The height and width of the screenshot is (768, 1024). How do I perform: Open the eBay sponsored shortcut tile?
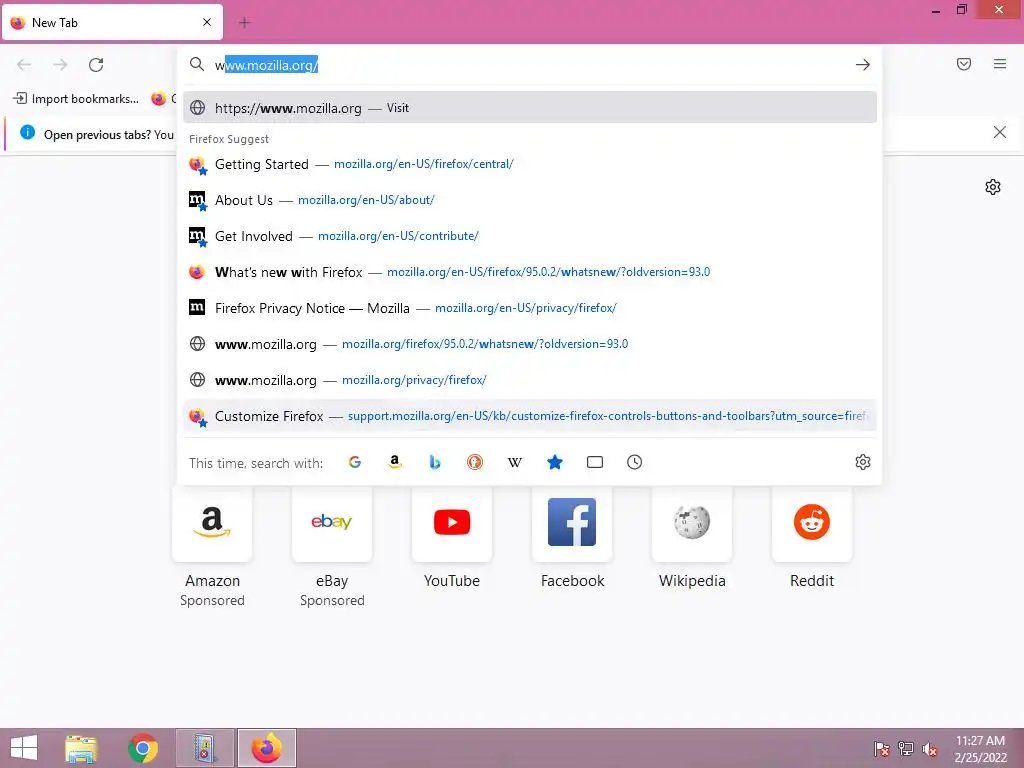click(332, 522)
